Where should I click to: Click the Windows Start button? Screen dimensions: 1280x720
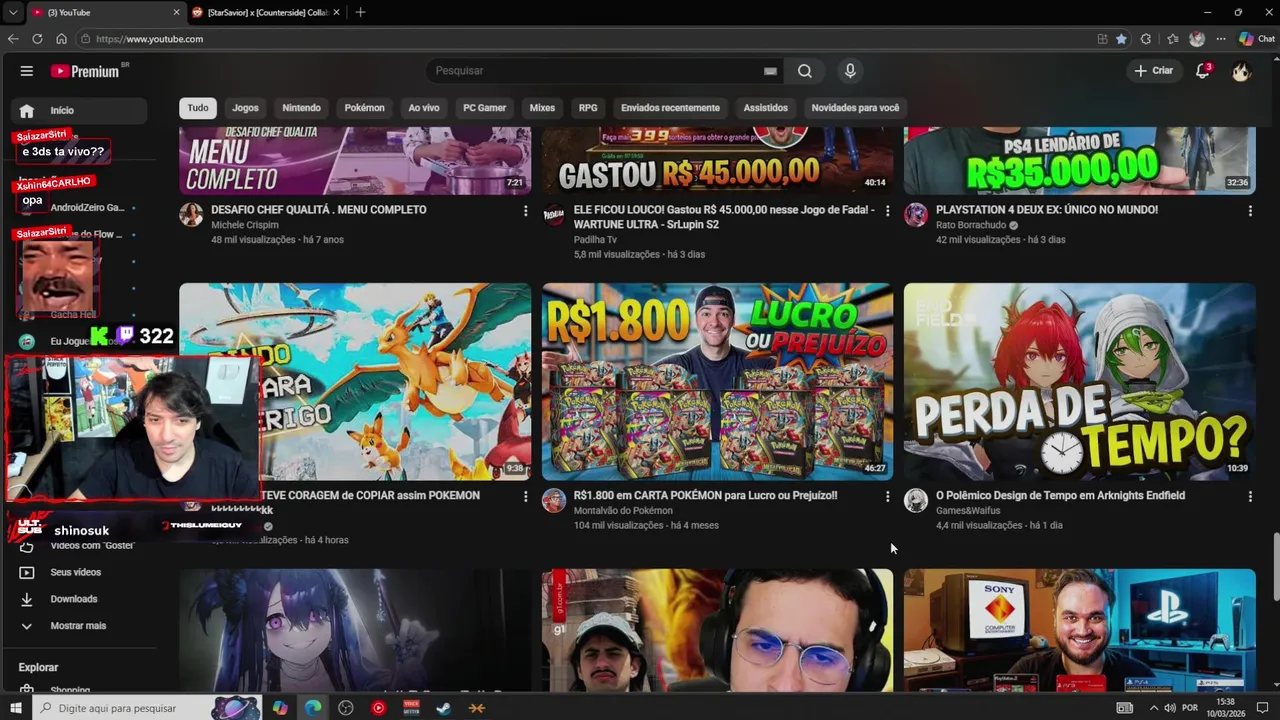tap(15, 708)
